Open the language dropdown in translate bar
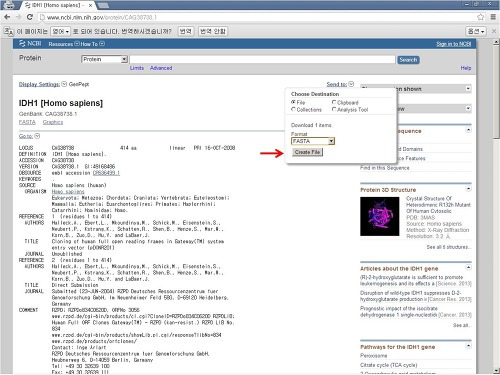Viewport: 500px width, 375px height. [x=60, y=31]
